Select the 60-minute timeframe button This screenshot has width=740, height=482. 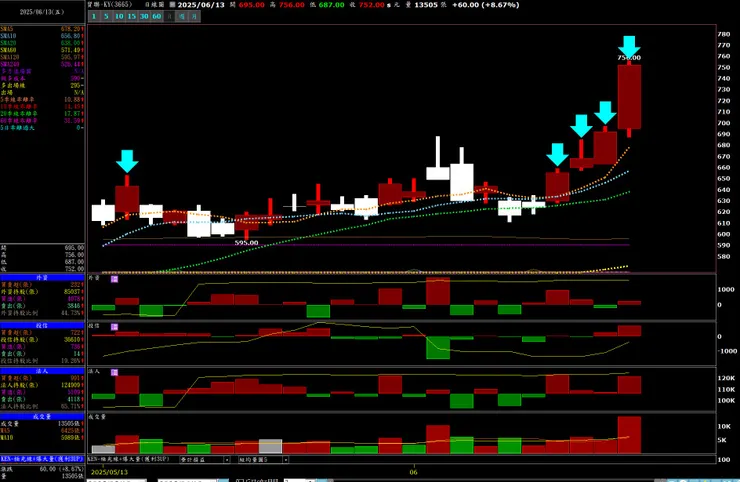pos(157,17)
